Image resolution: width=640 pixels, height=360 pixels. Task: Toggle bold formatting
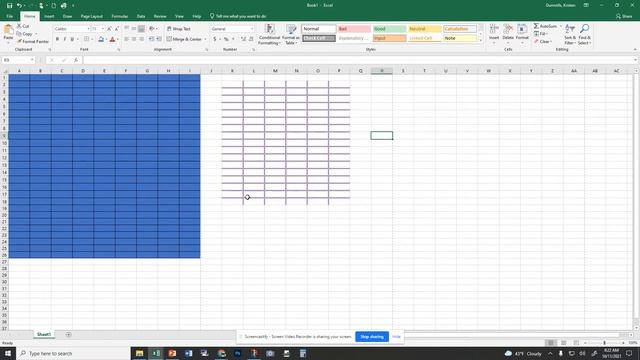click(x=57, y=39)
